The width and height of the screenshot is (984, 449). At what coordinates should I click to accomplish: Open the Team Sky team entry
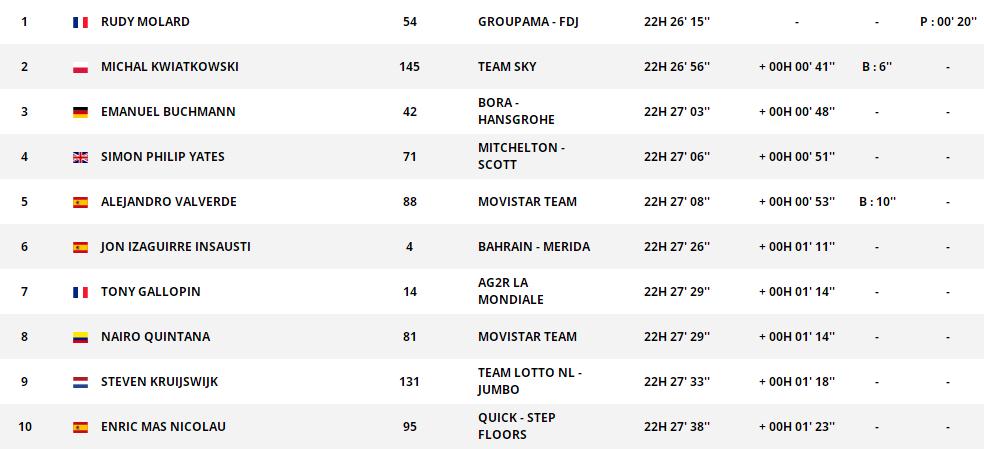tap(507, 67)
